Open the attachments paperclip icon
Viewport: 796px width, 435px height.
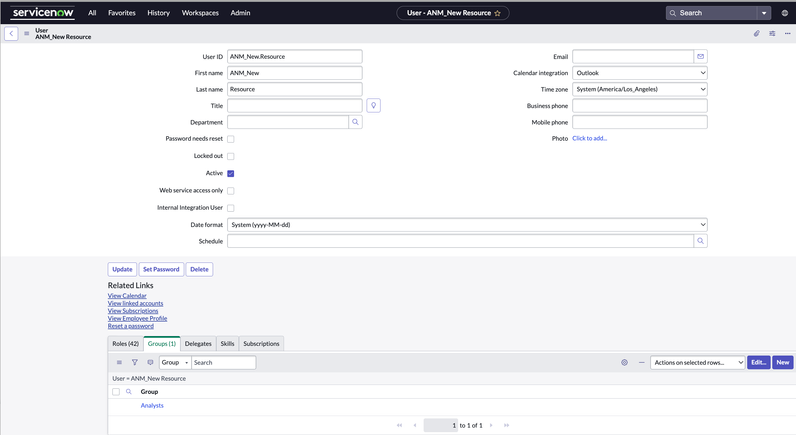[756, 34]
